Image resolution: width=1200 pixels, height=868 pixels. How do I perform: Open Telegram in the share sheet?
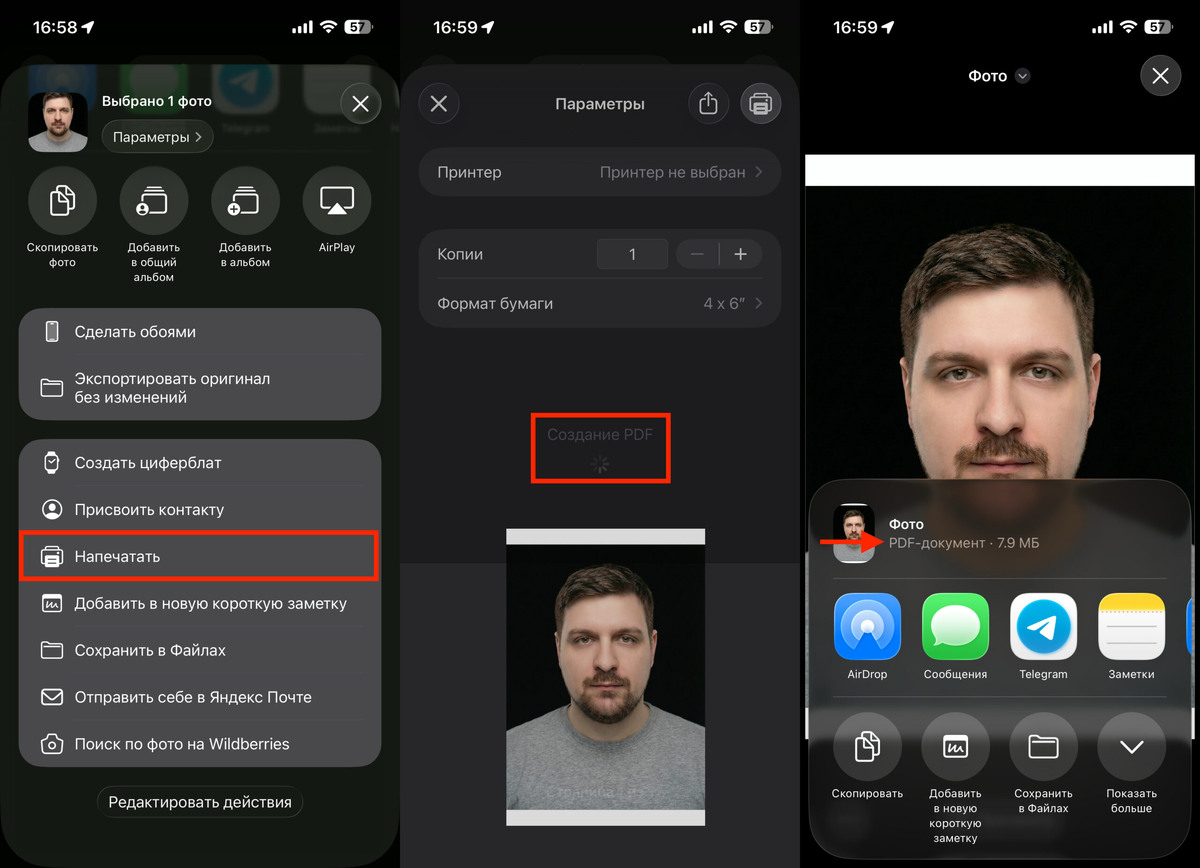1043,627
